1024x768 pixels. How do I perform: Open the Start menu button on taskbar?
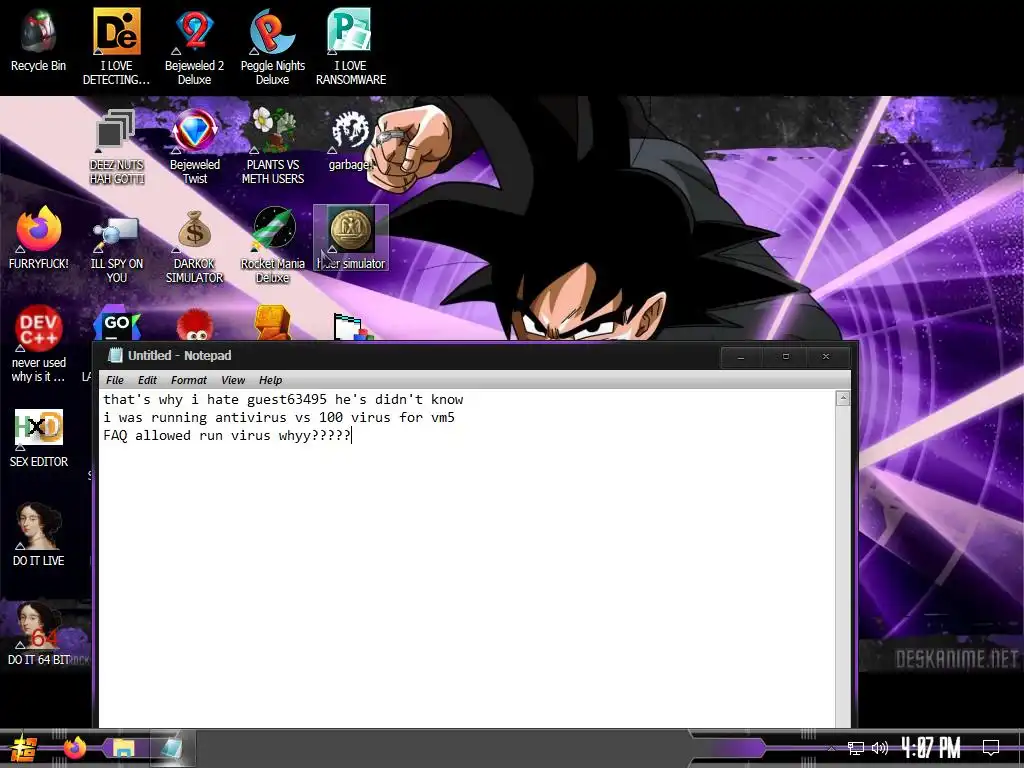tap(23, 748)
